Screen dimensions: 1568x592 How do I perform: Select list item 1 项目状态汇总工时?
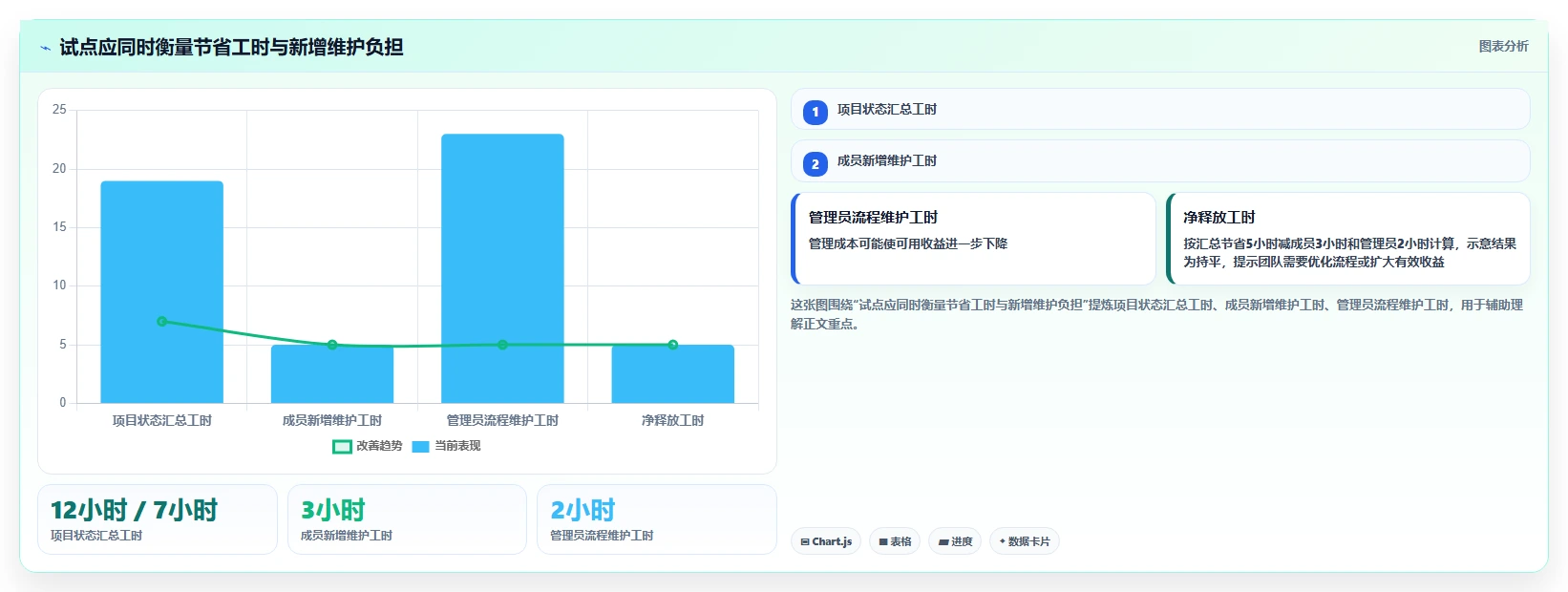click(x=1160, y=109)
